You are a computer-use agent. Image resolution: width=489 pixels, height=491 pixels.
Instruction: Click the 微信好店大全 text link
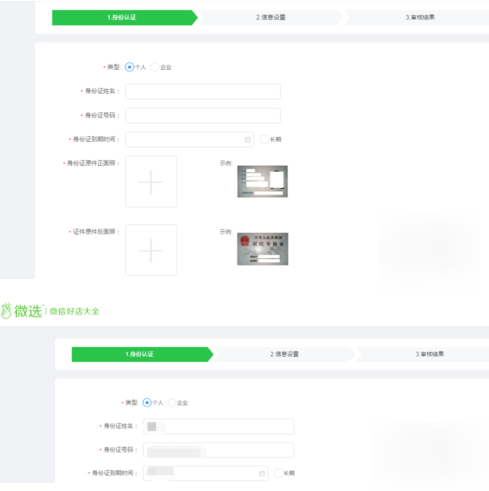[74, 311]
